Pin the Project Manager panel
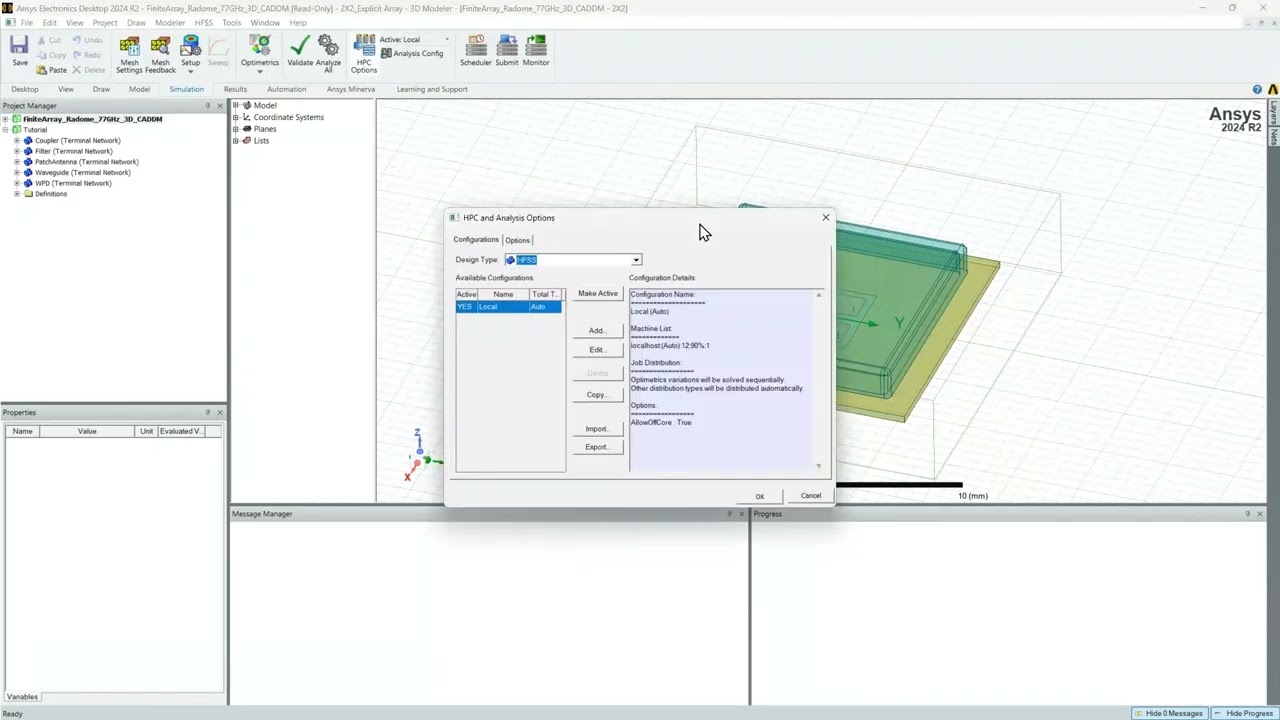This screenshot has width=1280, height=720. (x=208, y=105)
